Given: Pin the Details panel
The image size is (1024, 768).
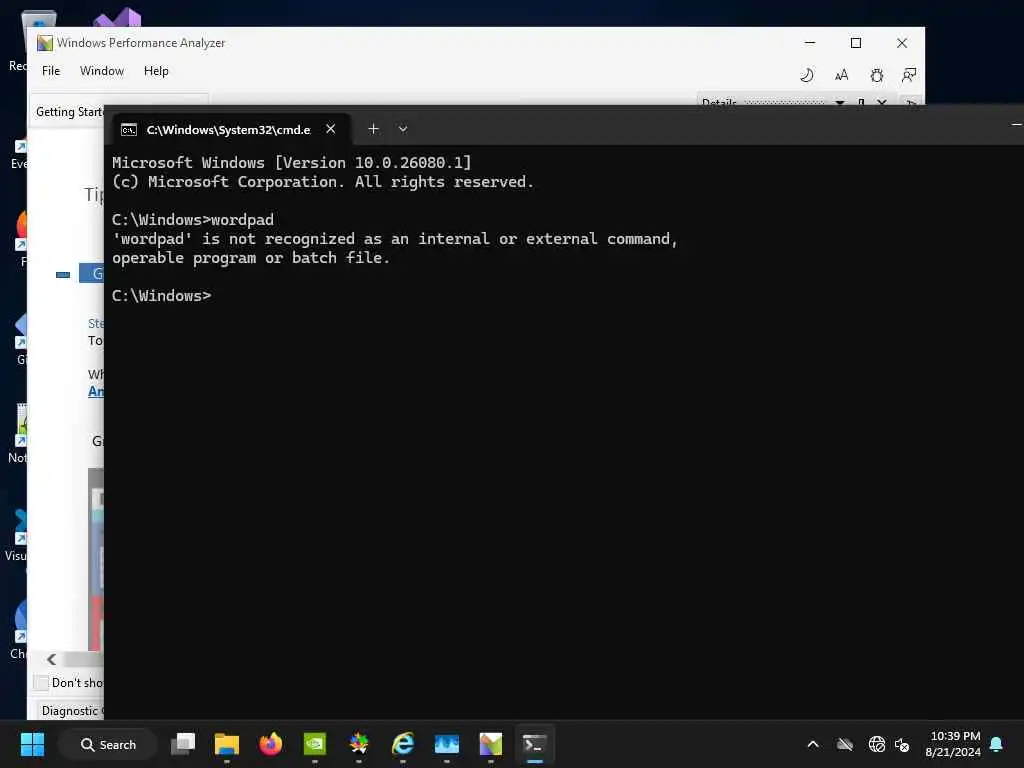Looking at the screenshot, I should pyautogui.click(x=861, y=103).
